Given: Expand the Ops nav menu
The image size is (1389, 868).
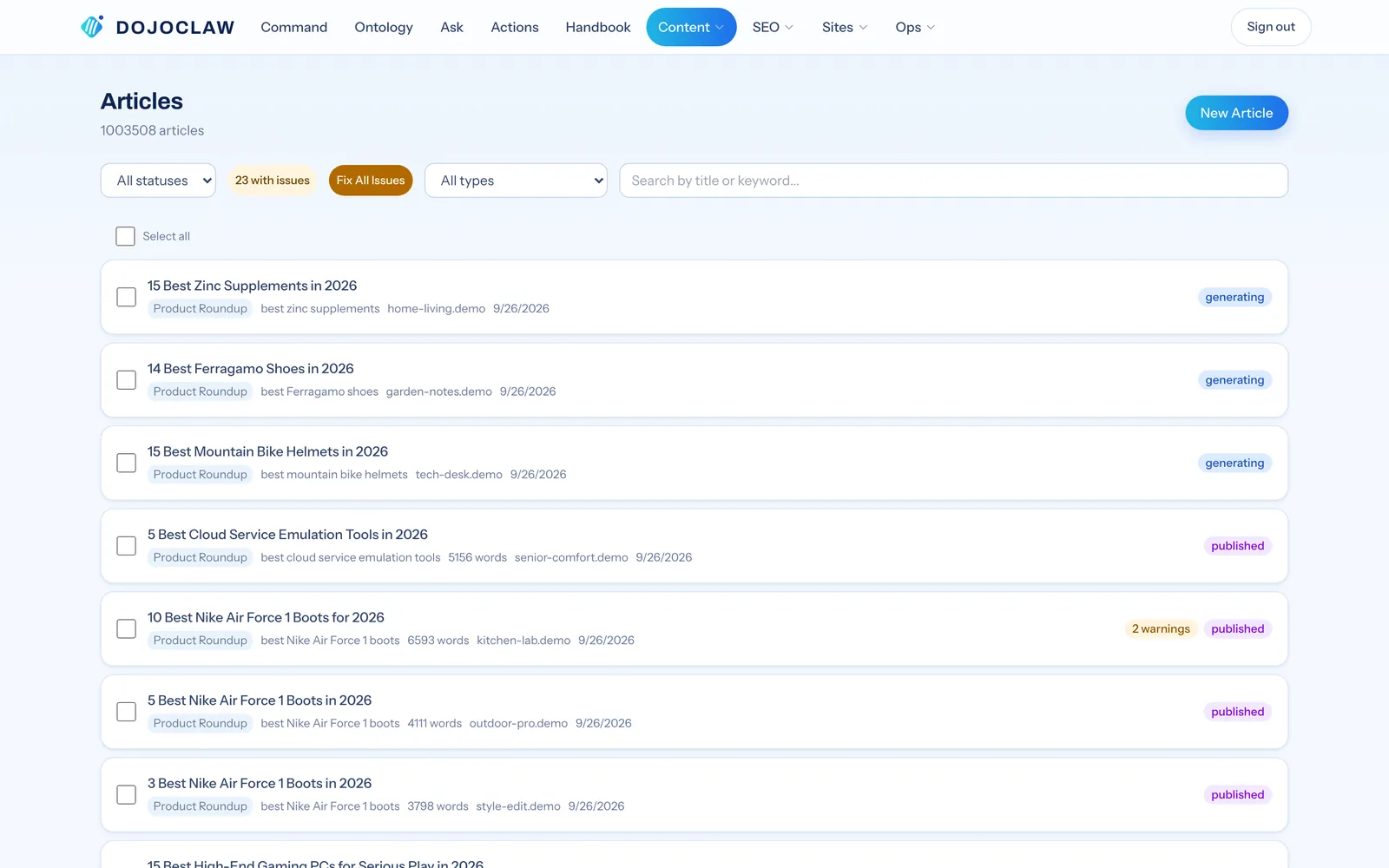Looking at the screenshot, I should tap(915, 27).
